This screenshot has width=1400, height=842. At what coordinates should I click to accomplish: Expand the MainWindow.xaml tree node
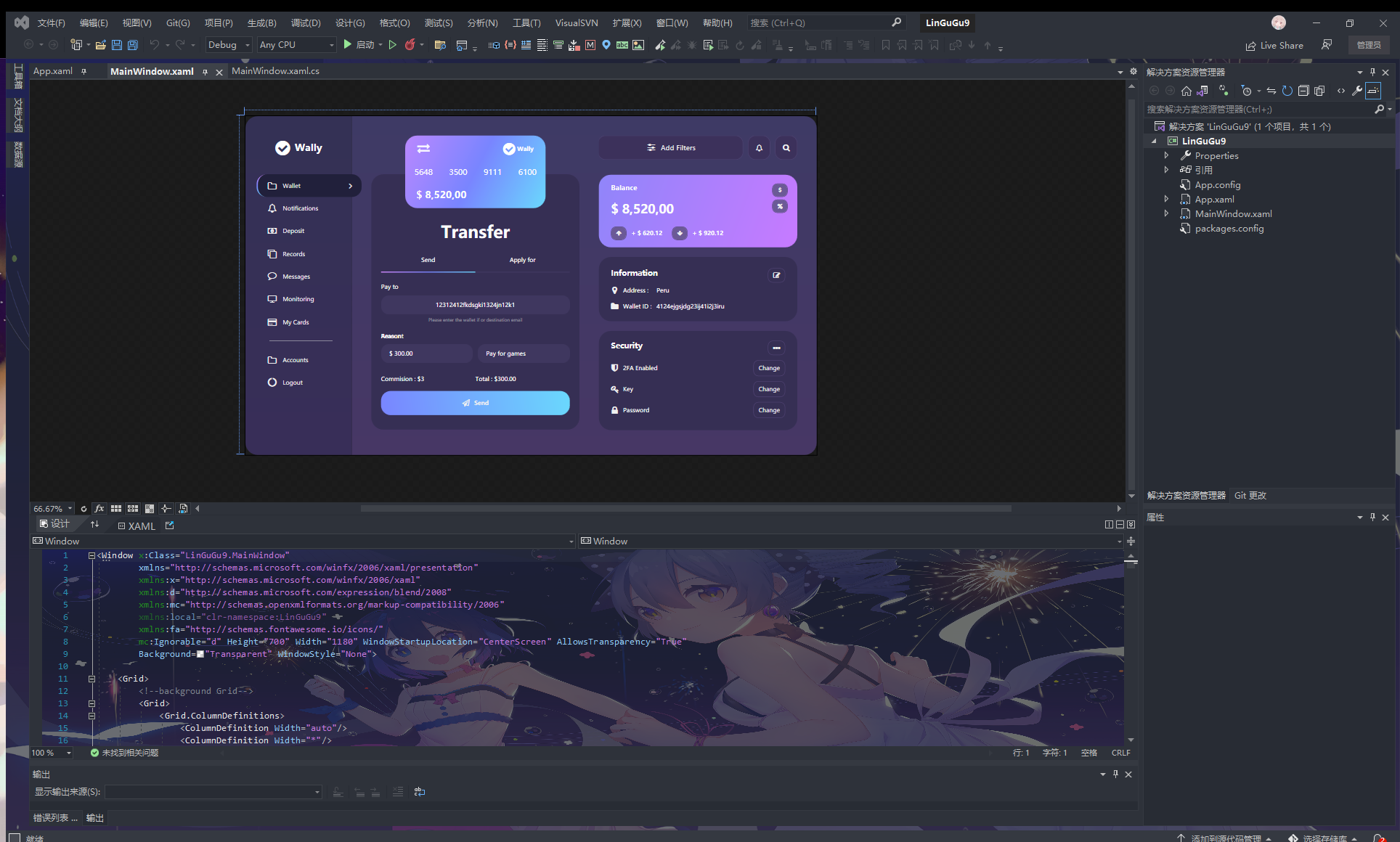[x=1167, y=213]
